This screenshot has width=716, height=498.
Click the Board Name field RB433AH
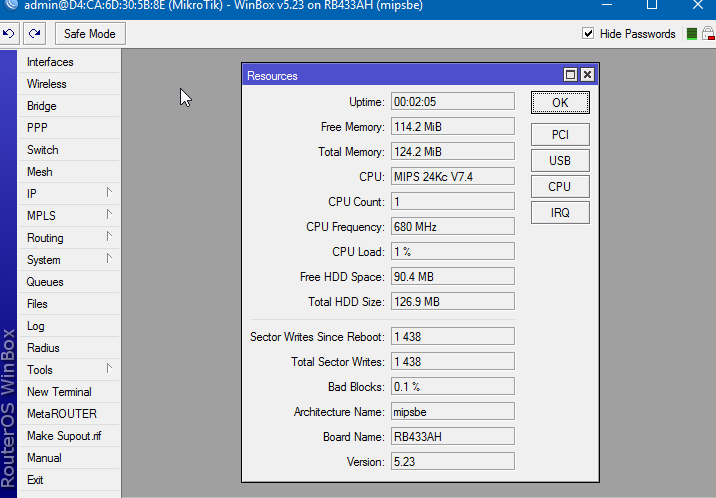[453, 436]
